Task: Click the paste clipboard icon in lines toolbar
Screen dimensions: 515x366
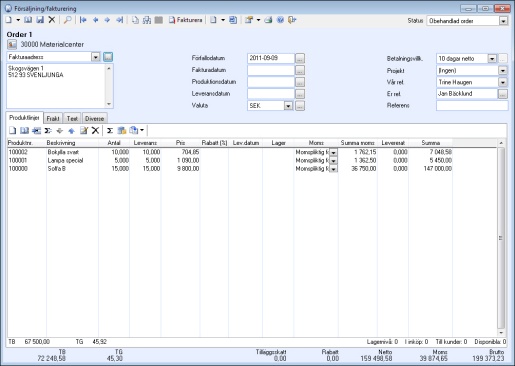Action: (122, 130)
